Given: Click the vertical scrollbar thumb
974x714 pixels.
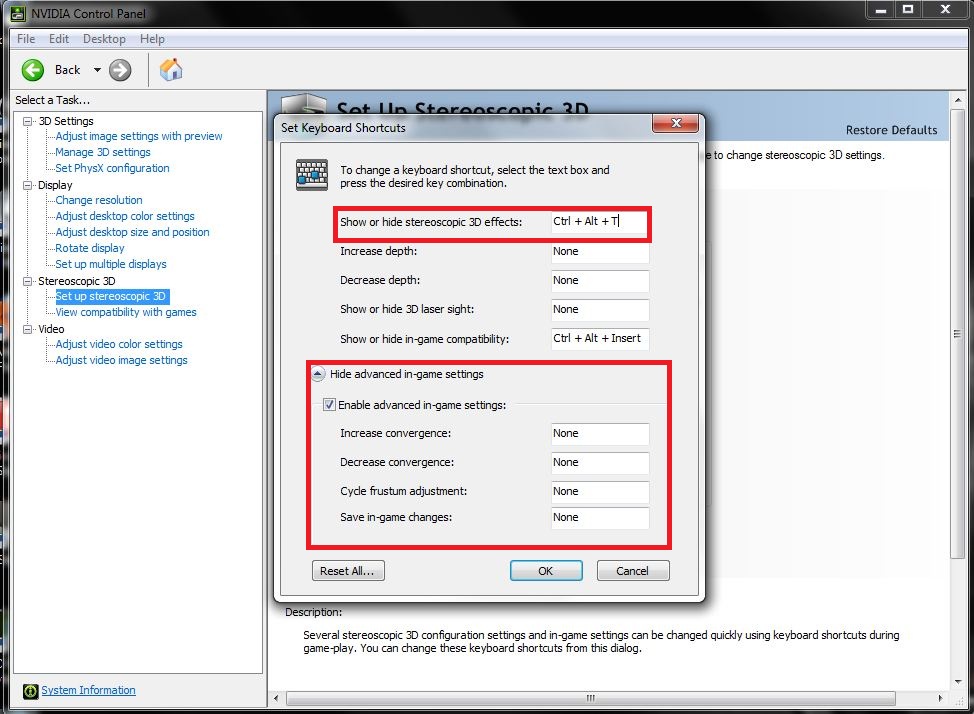Looking at the screenshot, I should point(957,334).
